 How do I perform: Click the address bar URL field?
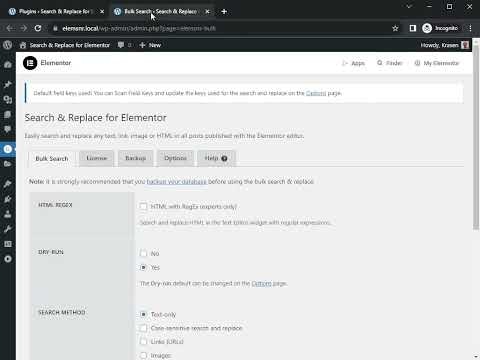click(220, 28)
